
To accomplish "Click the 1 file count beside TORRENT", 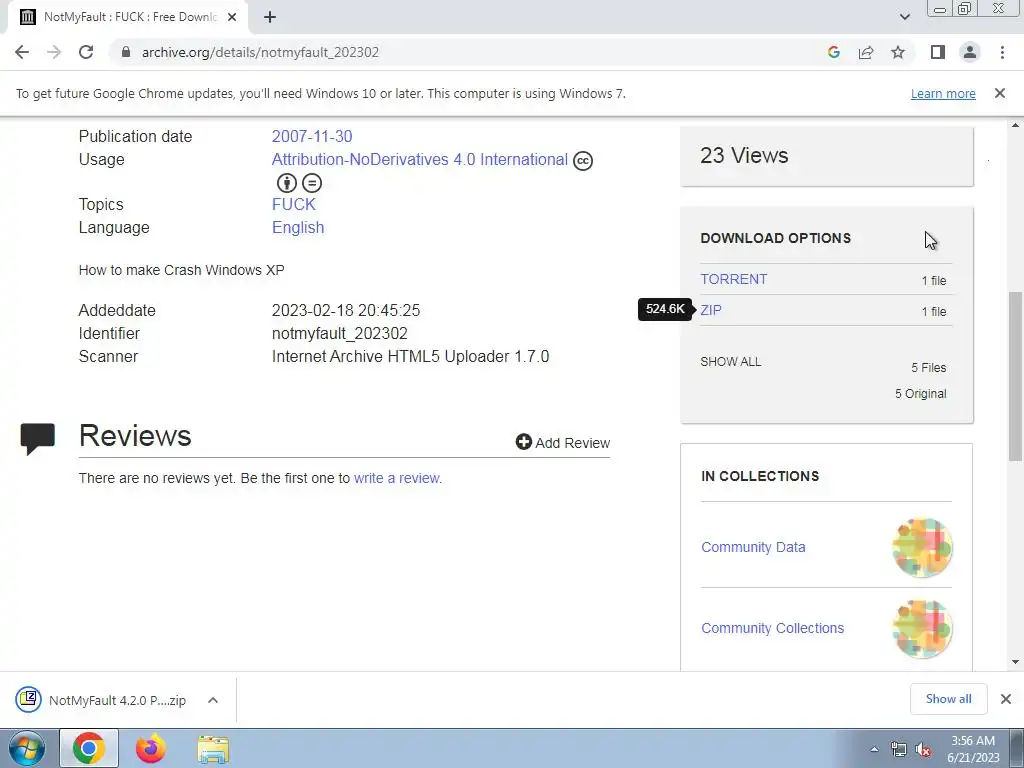I will point(934,281).
